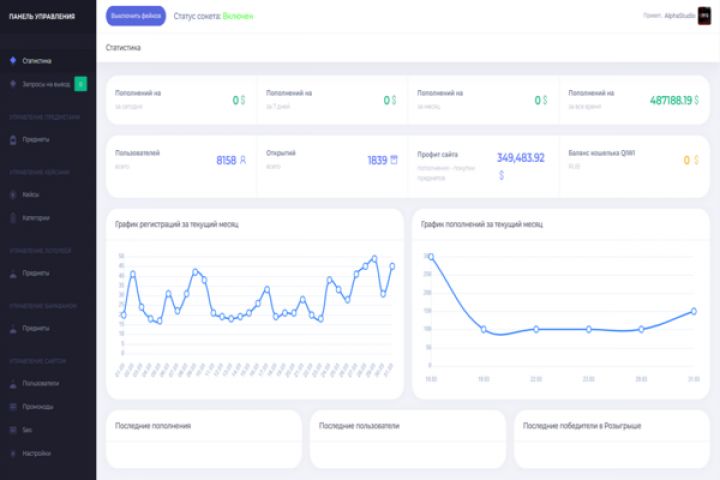Click the icon next to Категории
Screen dimensions: 720x480
13,218
